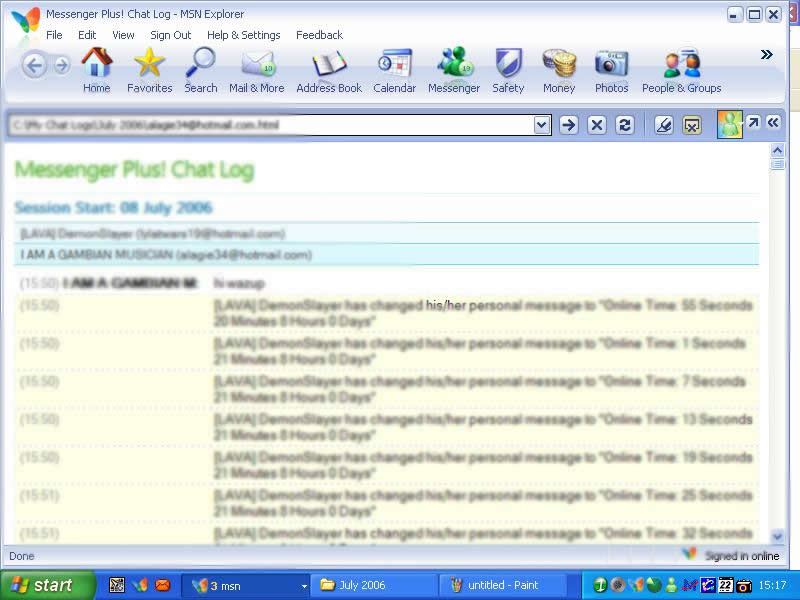
Task: Open People & Groups
Action: [681, 69]
